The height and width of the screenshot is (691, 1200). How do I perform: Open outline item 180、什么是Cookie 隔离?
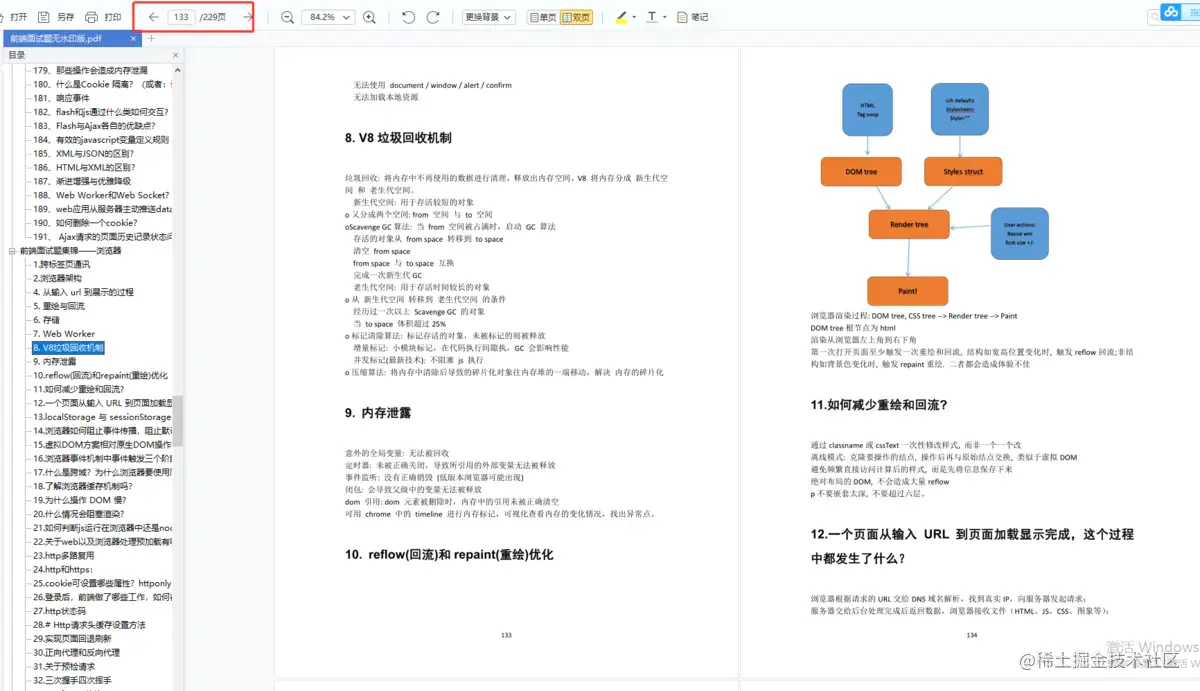click(x=104, y=85)
